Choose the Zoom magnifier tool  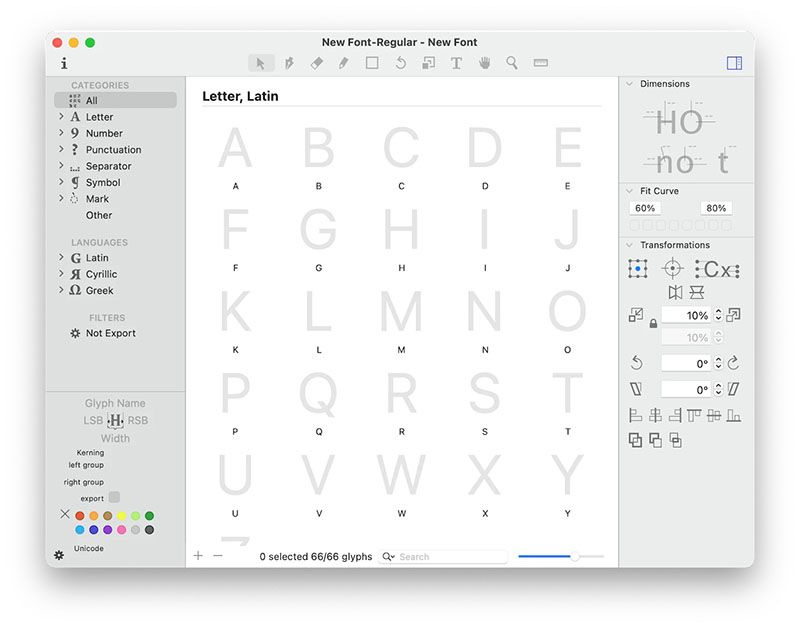click(512, 63)
